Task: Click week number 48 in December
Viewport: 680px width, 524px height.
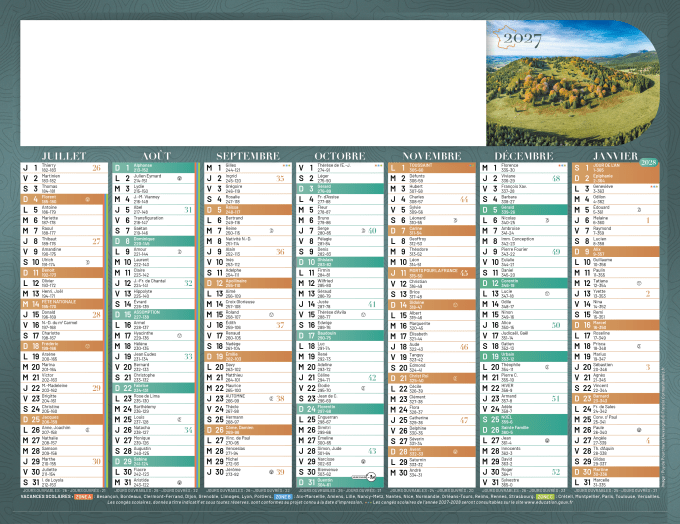Action: point(555,179)
